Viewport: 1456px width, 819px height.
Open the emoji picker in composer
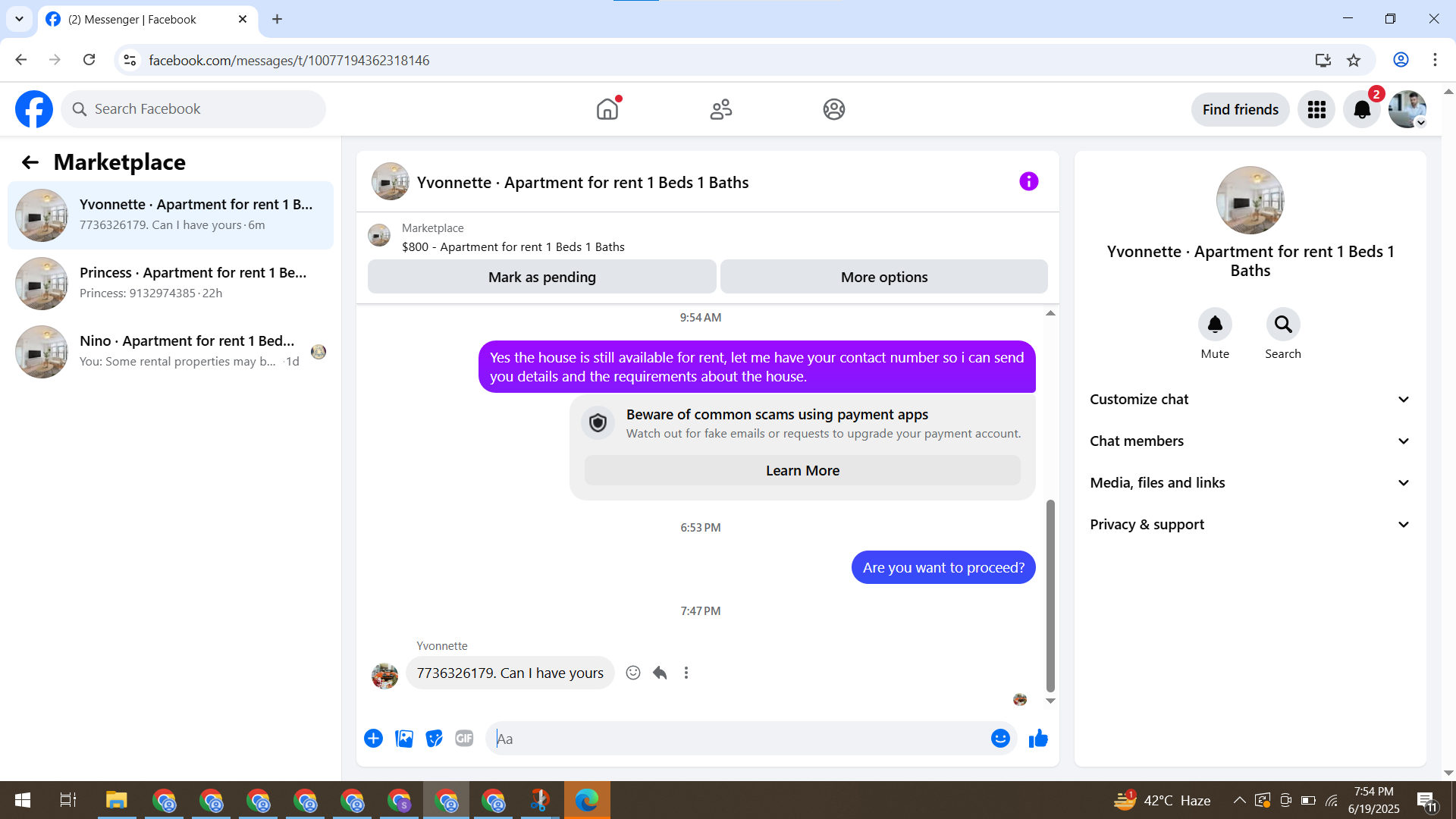(x=1000, y=739)
